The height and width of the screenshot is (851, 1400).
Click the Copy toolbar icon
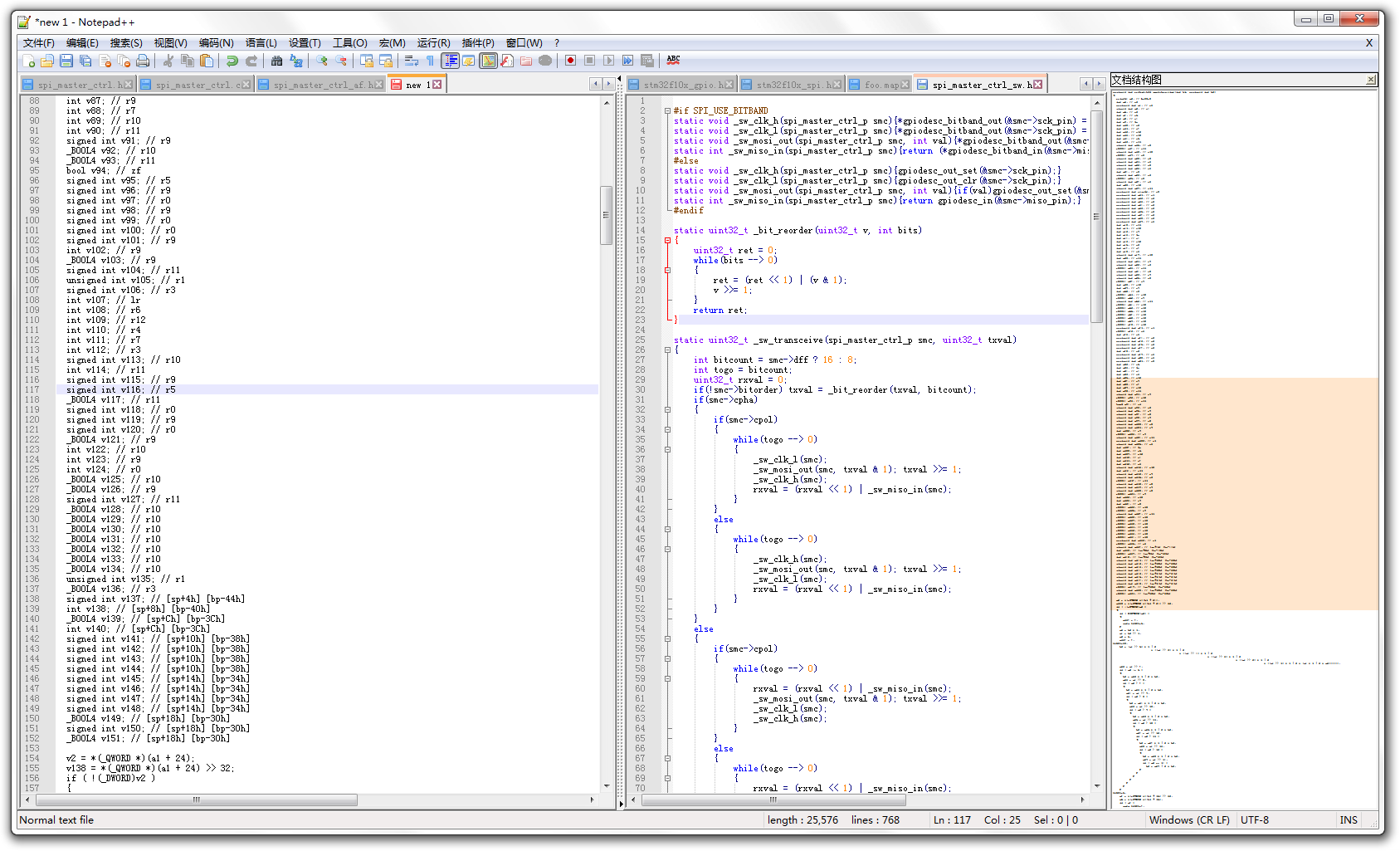click(x=188, y=61)
